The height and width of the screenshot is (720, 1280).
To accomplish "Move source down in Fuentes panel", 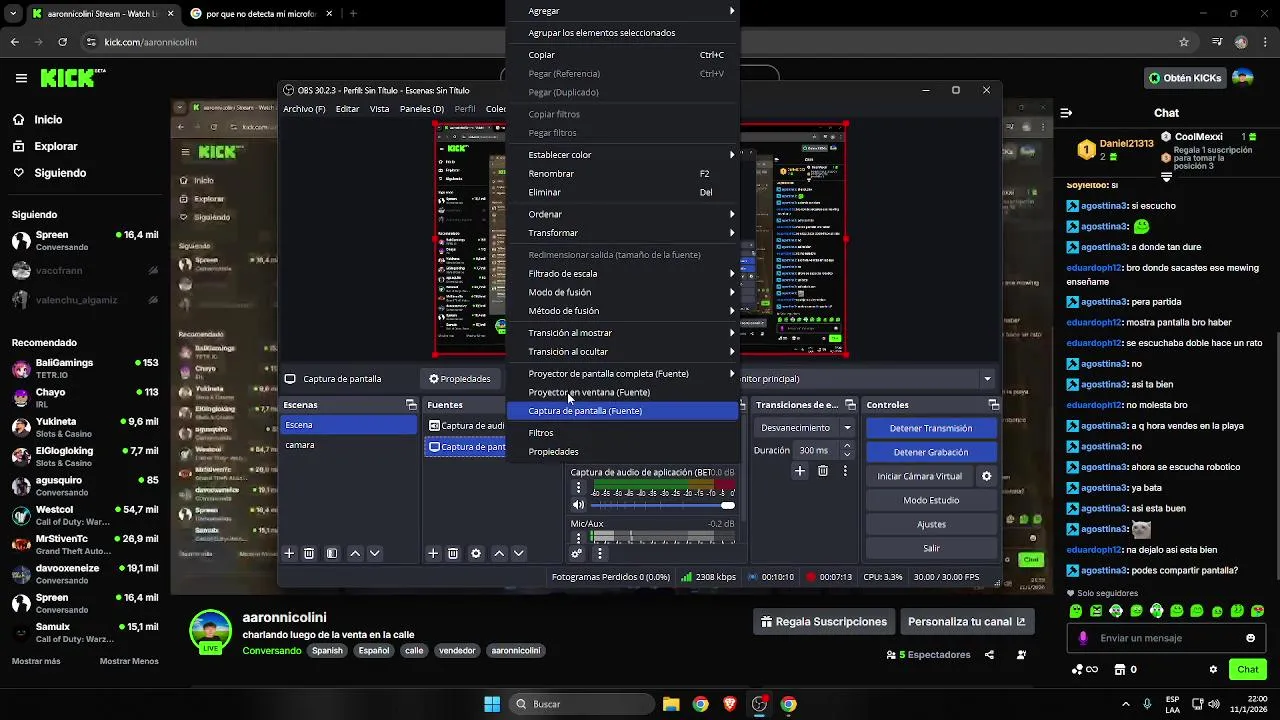I will click(x=519, y=553).
